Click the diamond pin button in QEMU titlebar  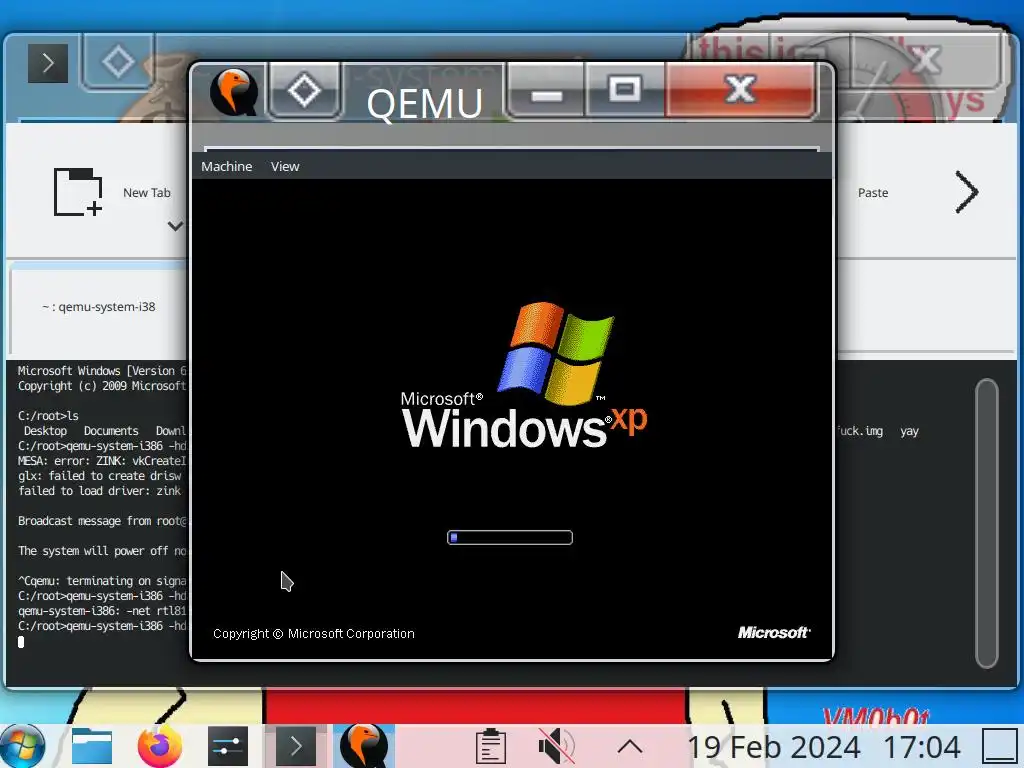coord(304,90)
